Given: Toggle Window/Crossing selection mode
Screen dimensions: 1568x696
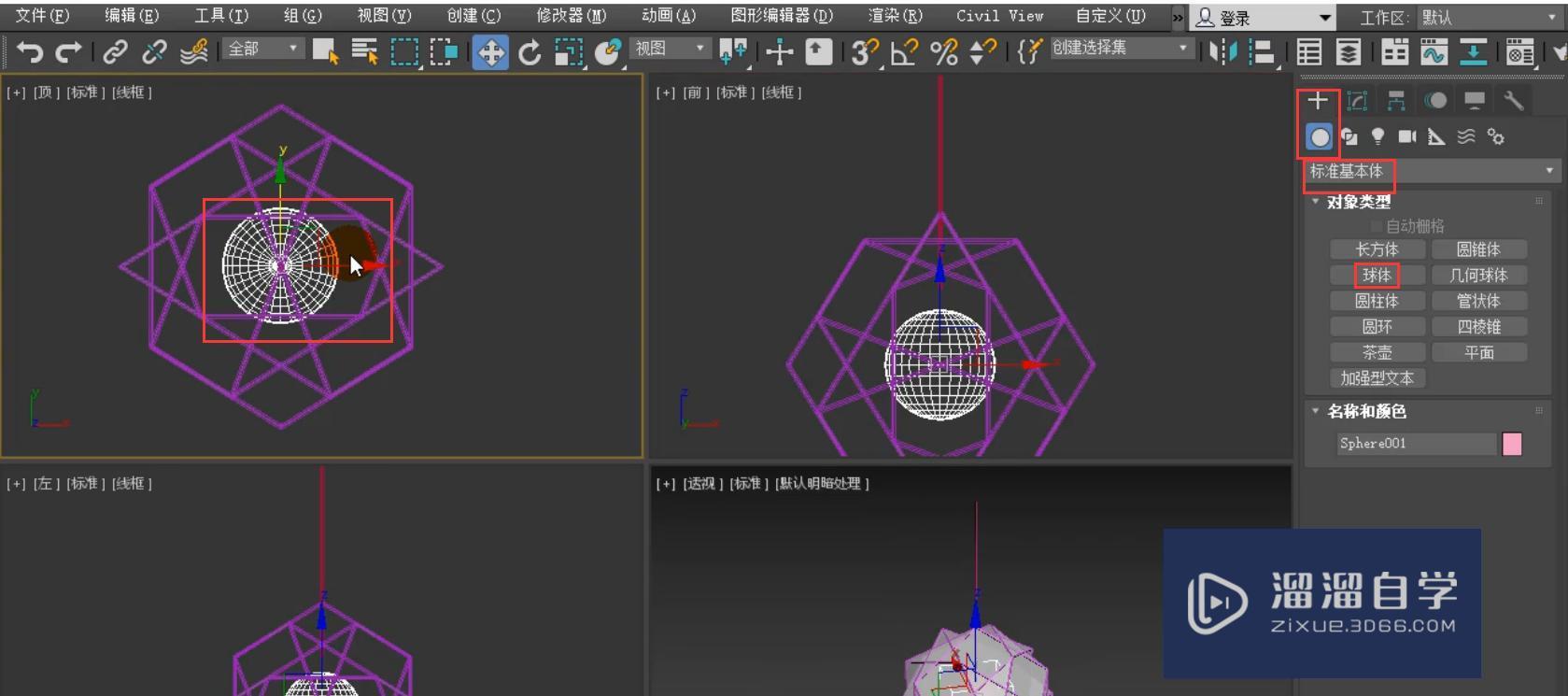Looking at the screenshot, I should click(x=444, y=51).
